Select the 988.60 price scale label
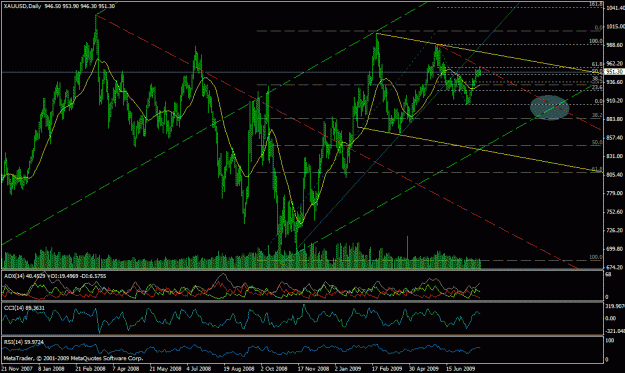Viewport: 625px width, 373px height. pyautogui.click(x=615, y=45)
